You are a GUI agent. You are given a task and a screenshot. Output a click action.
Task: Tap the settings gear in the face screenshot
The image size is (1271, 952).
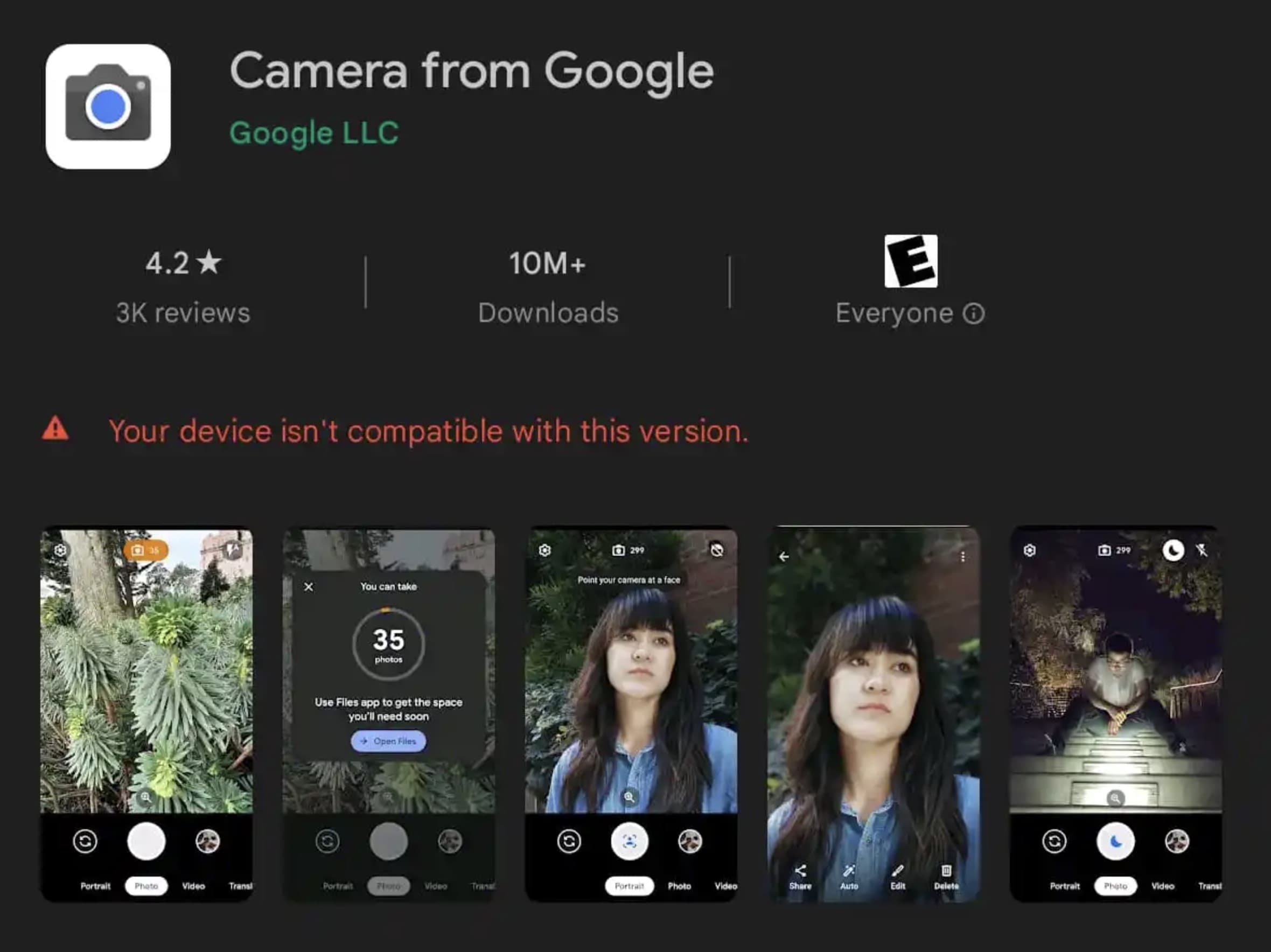(x=544, y=550)
